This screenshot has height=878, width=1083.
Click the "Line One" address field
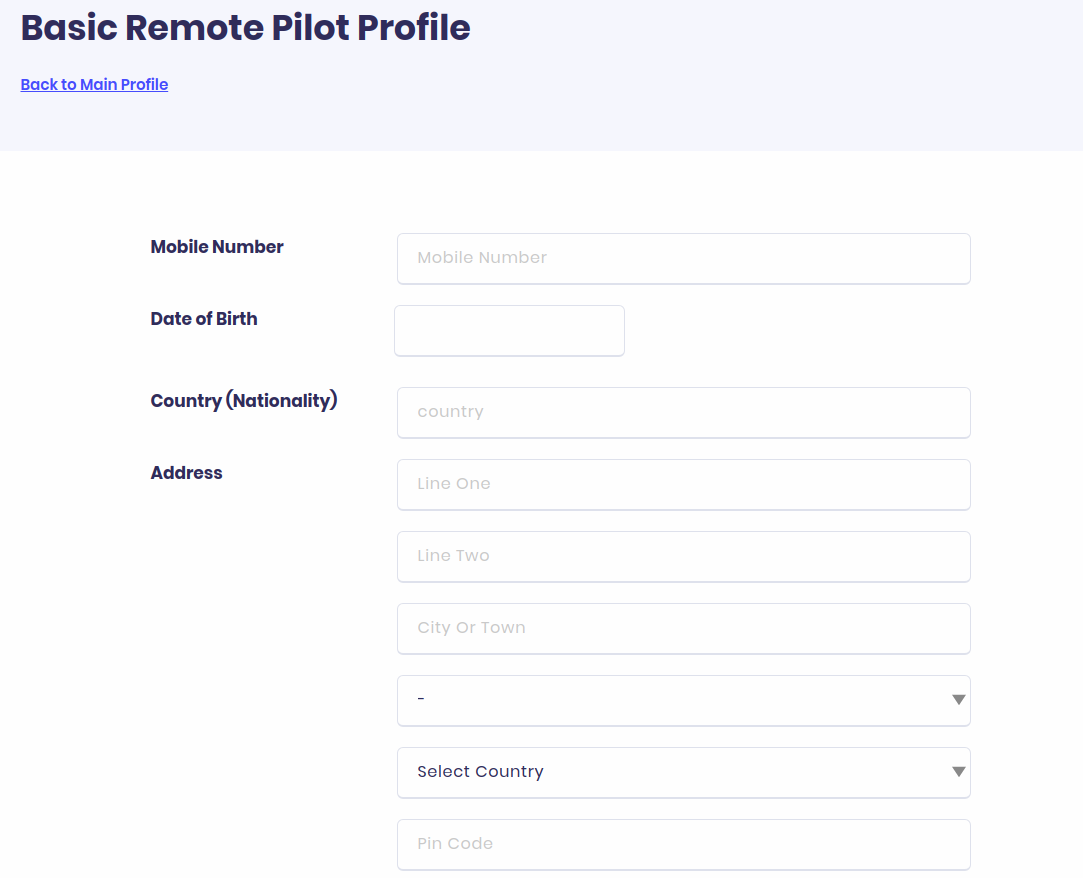click(684, 484)
